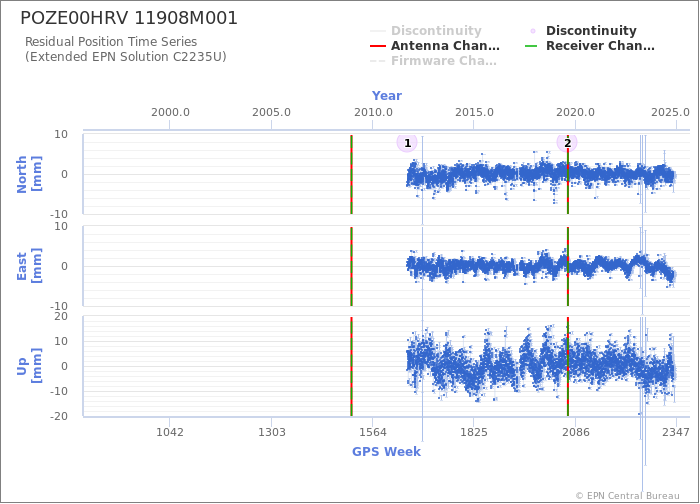The image size is (700, 504).
Task: Click the 1042 GPS week tick label
Action: coord(170,432)
